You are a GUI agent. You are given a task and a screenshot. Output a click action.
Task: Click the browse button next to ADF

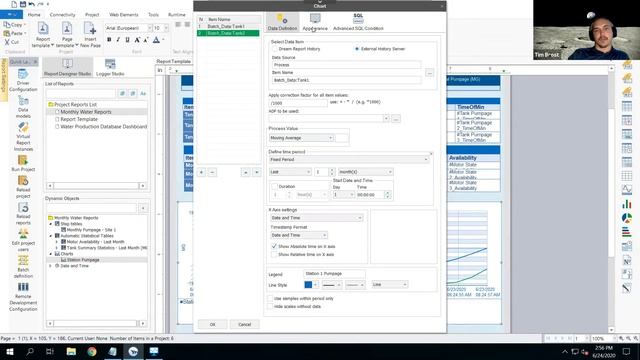pos(396,119)
